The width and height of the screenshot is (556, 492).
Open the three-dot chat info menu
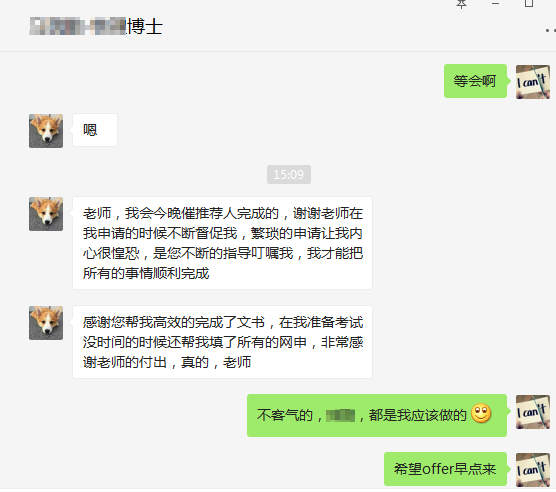pos(551,31)
